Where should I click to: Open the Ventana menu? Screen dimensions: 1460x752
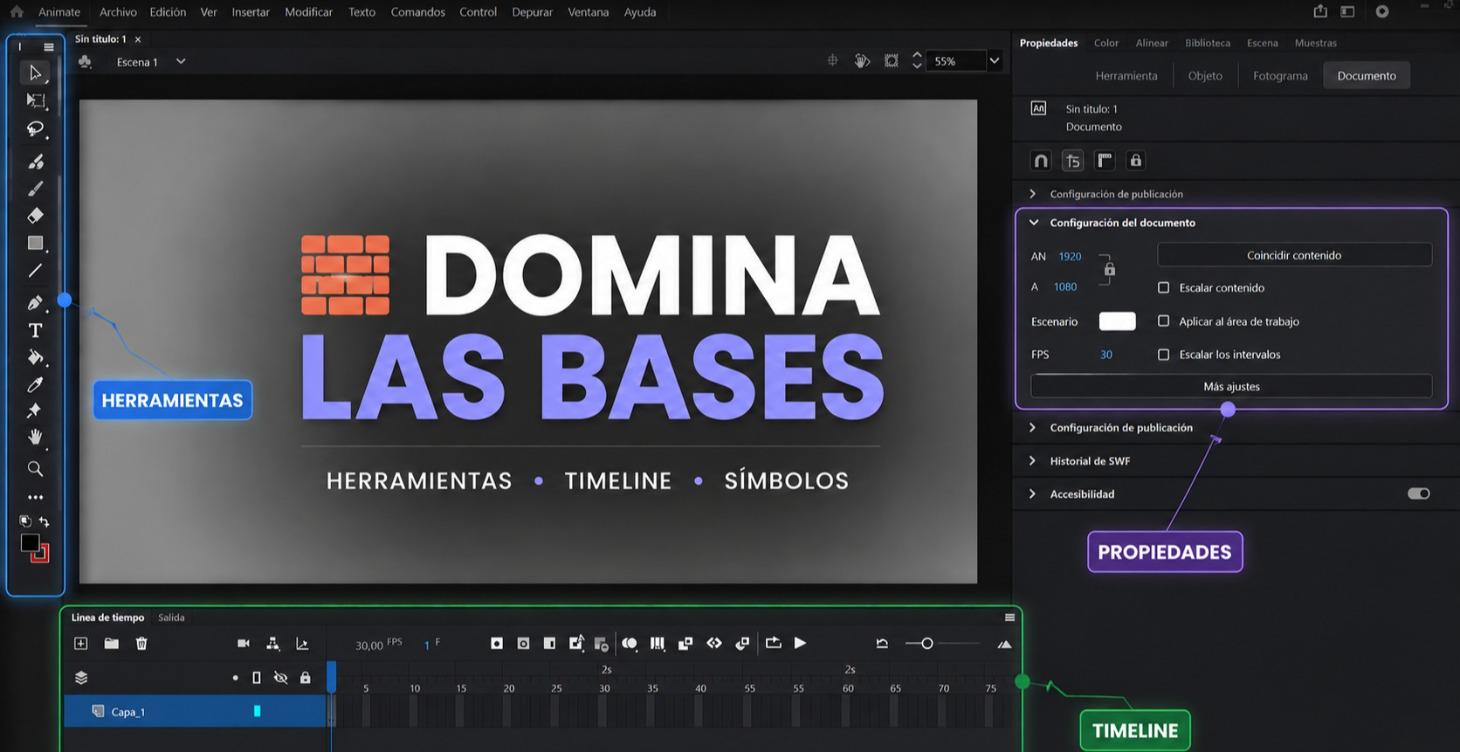[588, 12]
